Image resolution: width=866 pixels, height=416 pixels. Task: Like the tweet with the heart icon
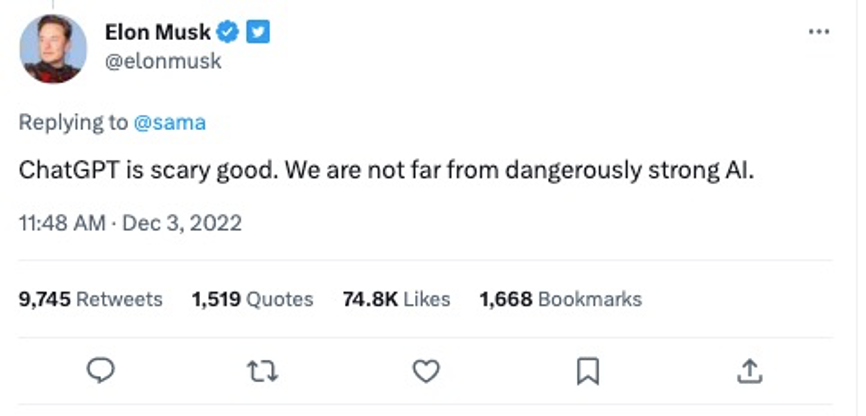tap(426, 371)
